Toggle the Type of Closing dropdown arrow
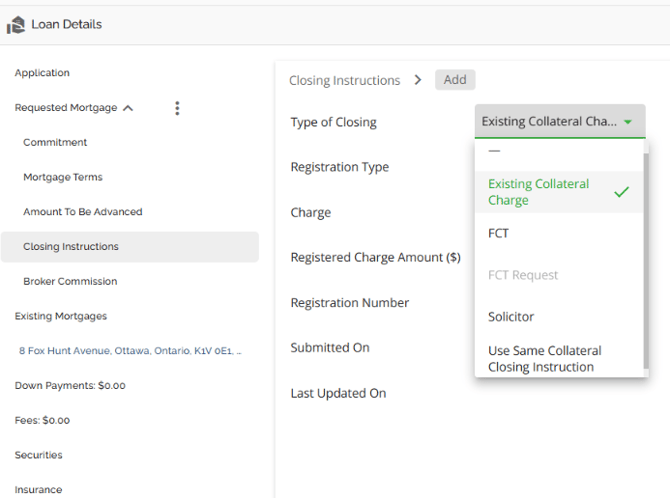This screenshot has height=498, width=670. point(628,122)
